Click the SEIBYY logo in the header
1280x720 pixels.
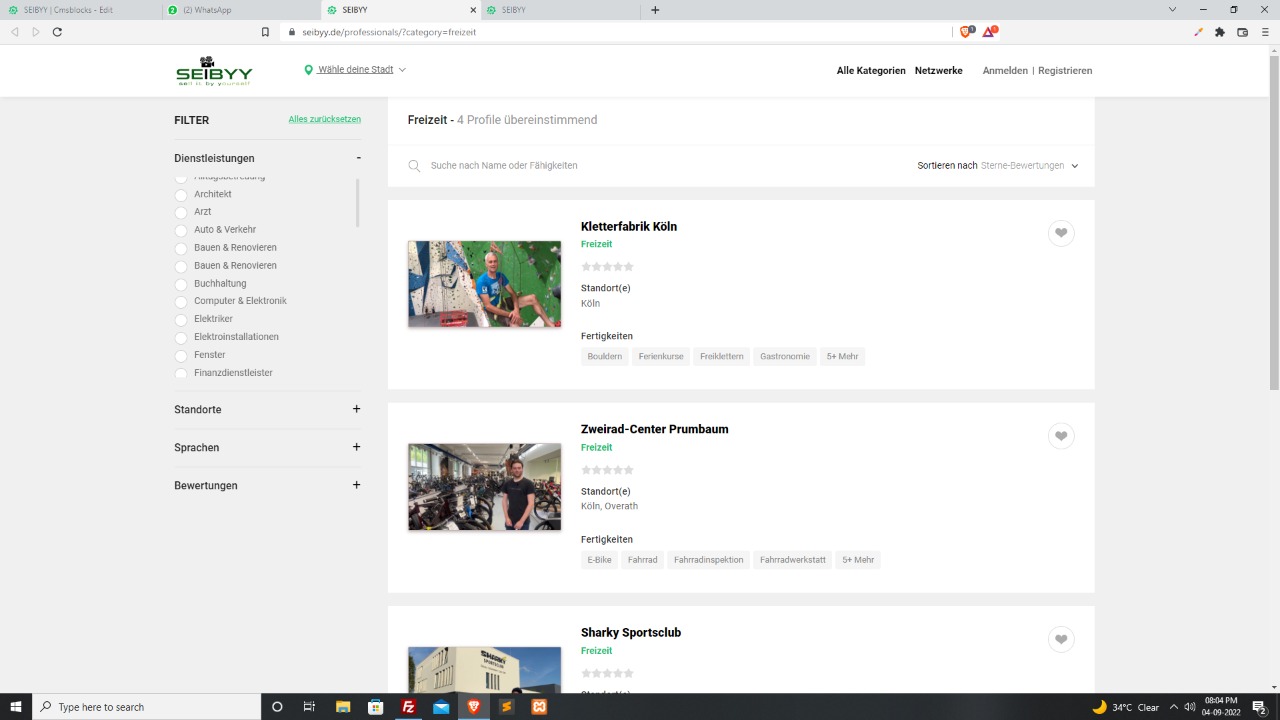click(214, 71)
